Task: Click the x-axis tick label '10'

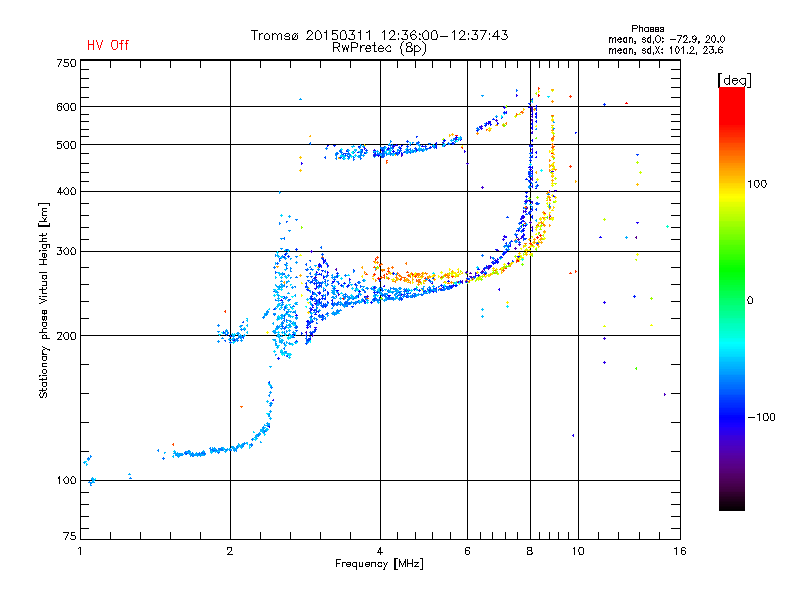Action: 578,551
